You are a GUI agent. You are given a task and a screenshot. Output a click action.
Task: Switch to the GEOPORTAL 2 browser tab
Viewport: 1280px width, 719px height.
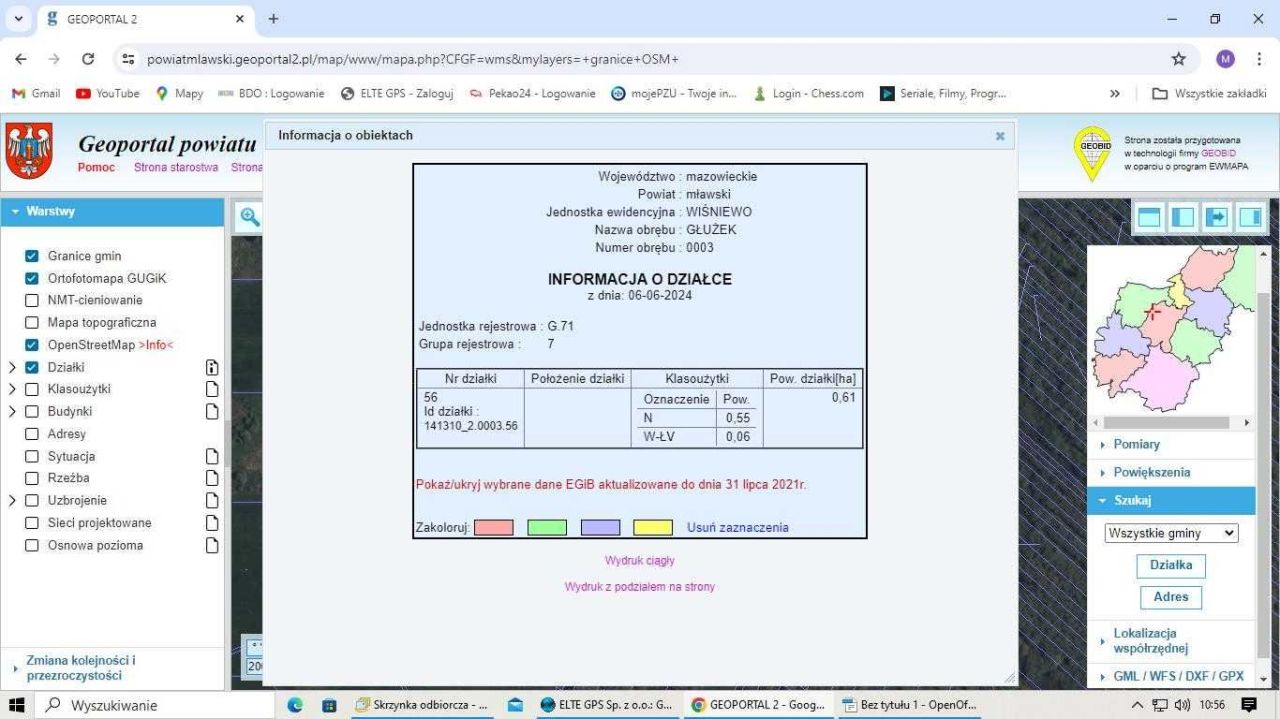[145, 19]
